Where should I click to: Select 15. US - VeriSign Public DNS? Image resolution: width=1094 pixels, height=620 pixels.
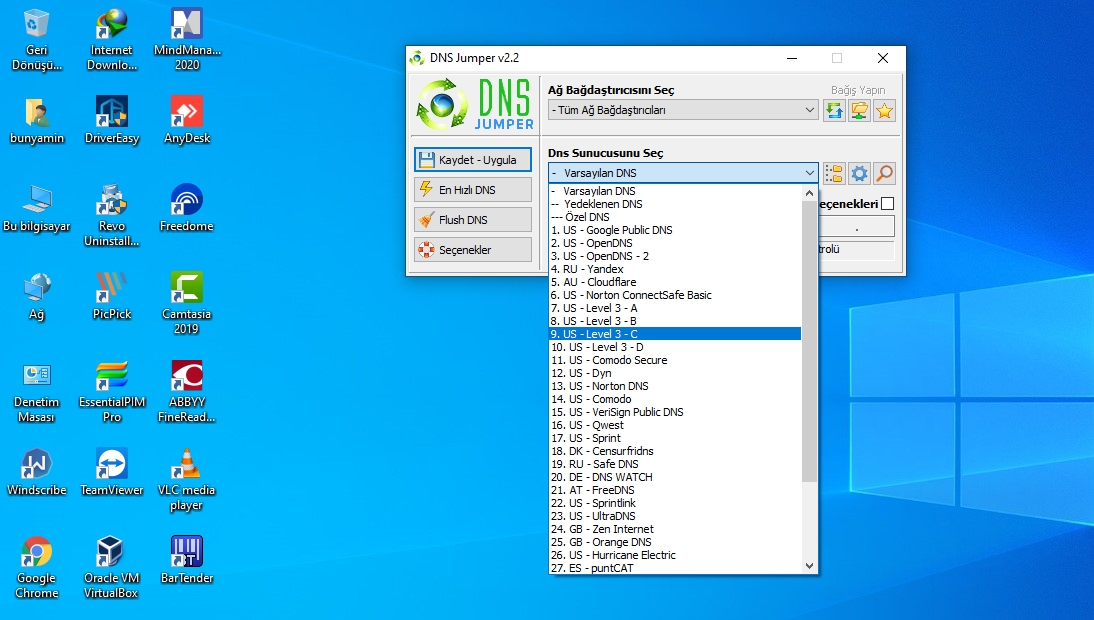click(x=675, y=412)
